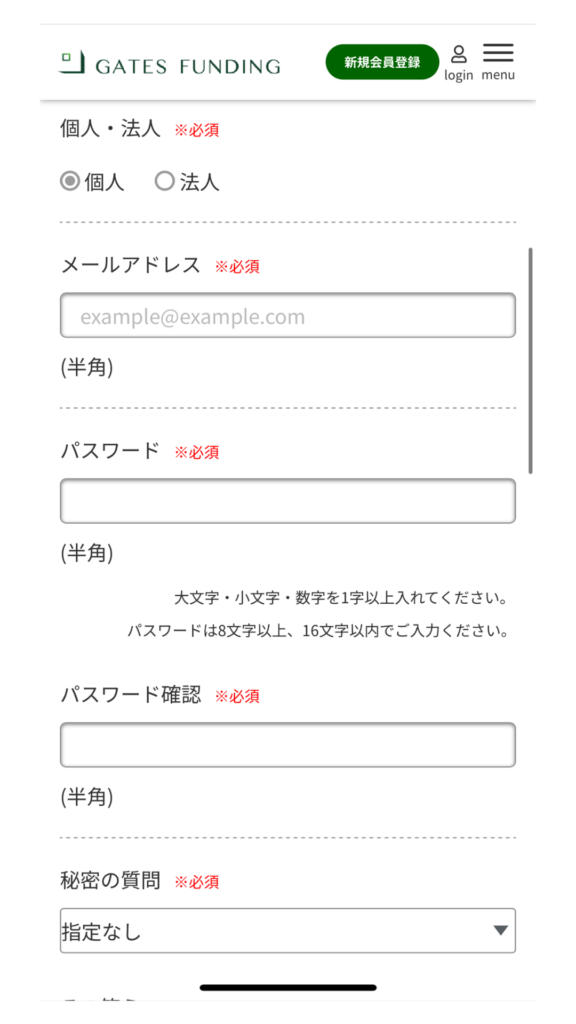Open the hamburger menu icon
This screenshot has height=1024, width=576.
tap(498, 53)
